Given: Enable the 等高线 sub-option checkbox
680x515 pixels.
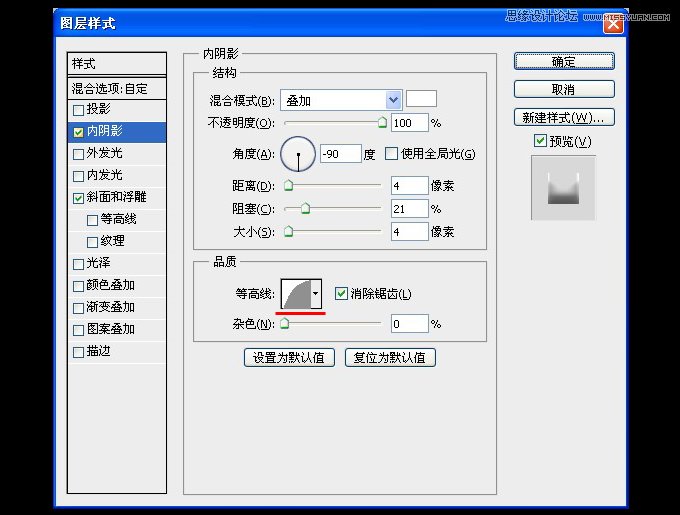Looking at the screenshot, I should [x=92, y=220].
